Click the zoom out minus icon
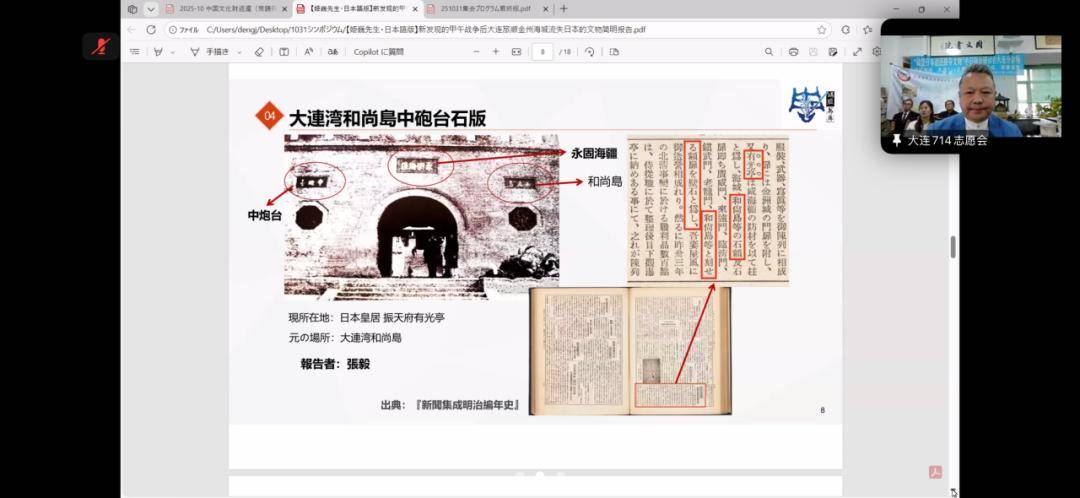Image resolution: width=1080 pixels, height=498 pixels. [476, 52]
